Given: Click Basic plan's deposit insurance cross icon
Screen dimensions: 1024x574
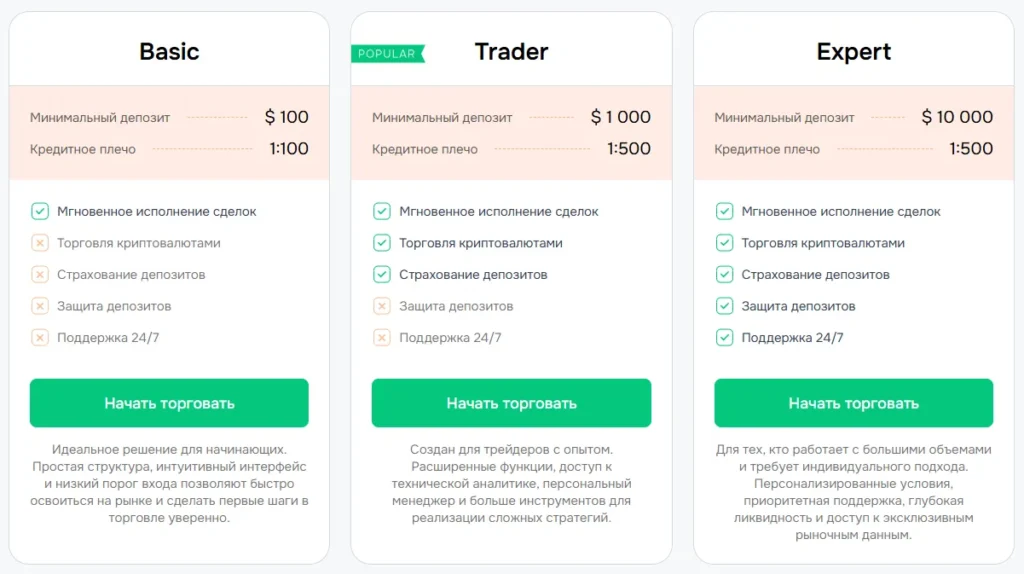Looking at the screenshot, I should tap(40, 274).
